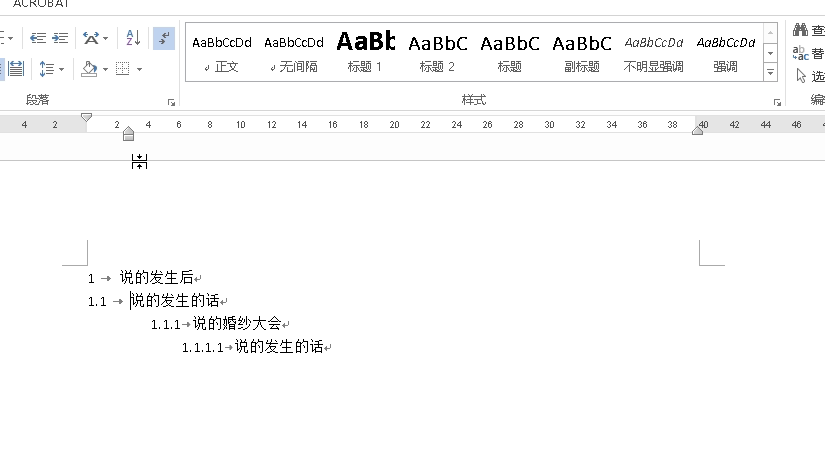The width and height of the screenshot is (825, 470).
Task: Open the styles pane dialog launcher
Action: 777,103
